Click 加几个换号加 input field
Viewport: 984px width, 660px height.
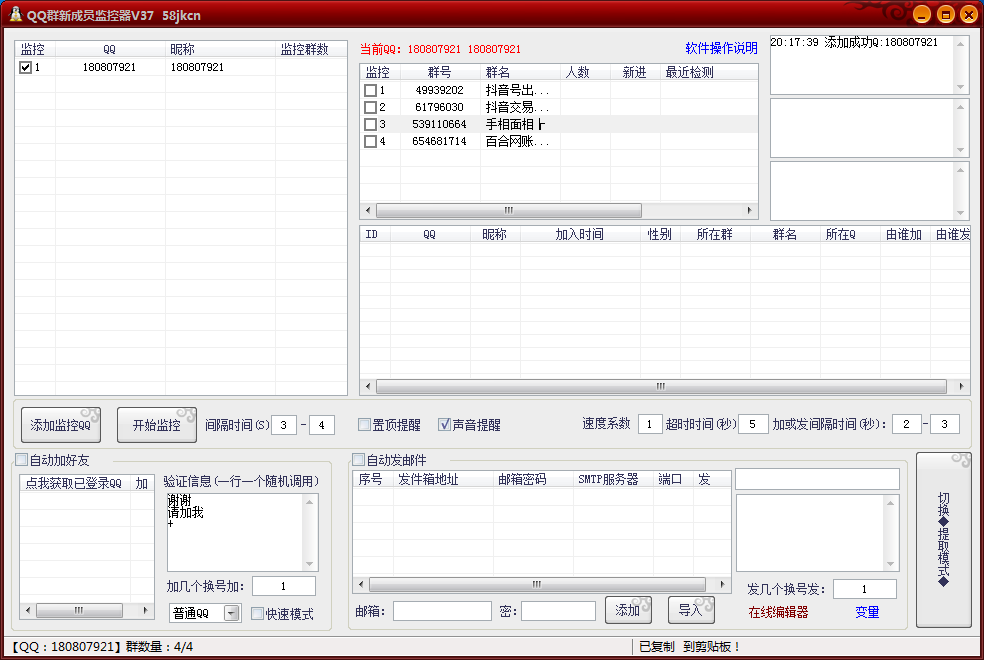pyautogui.click(x=284, y=586)
